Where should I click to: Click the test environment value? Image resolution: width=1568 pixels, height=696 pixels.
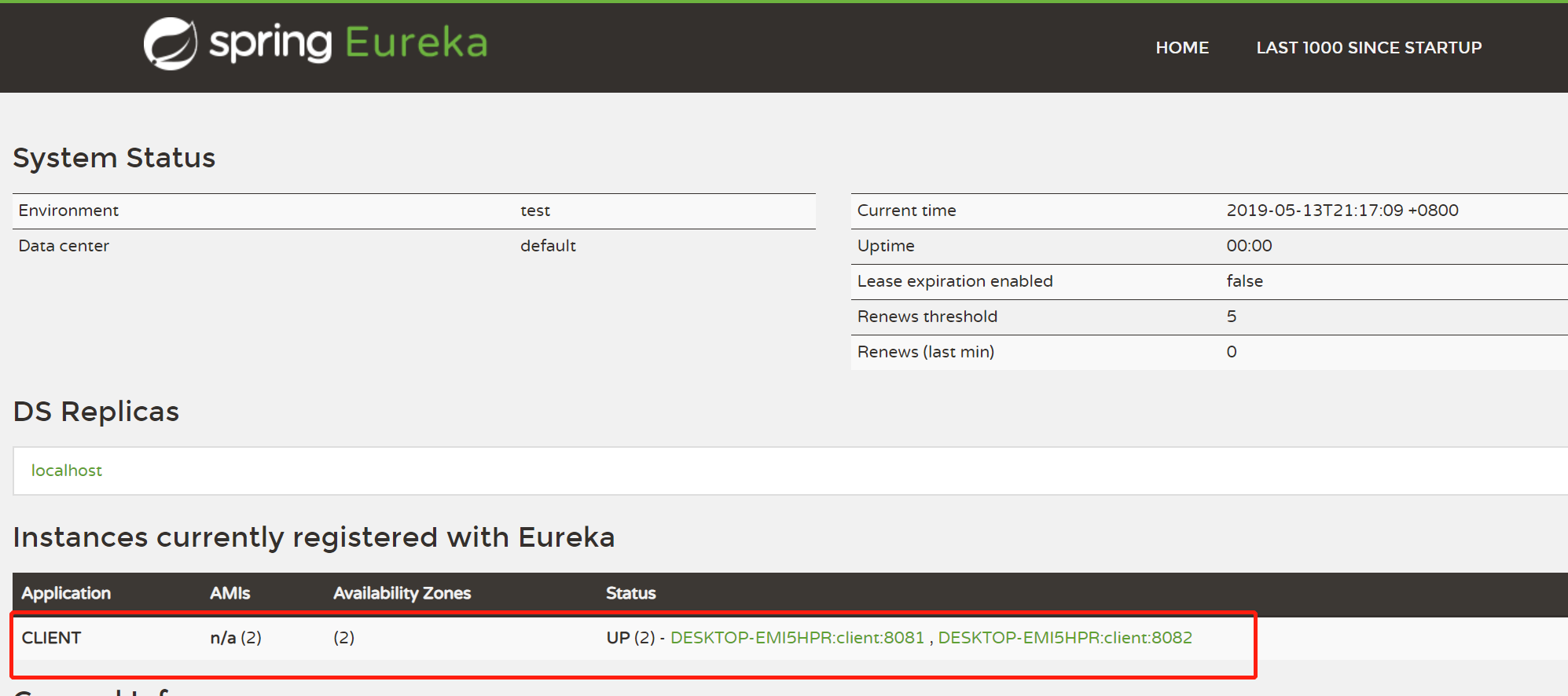coord(535,211)
